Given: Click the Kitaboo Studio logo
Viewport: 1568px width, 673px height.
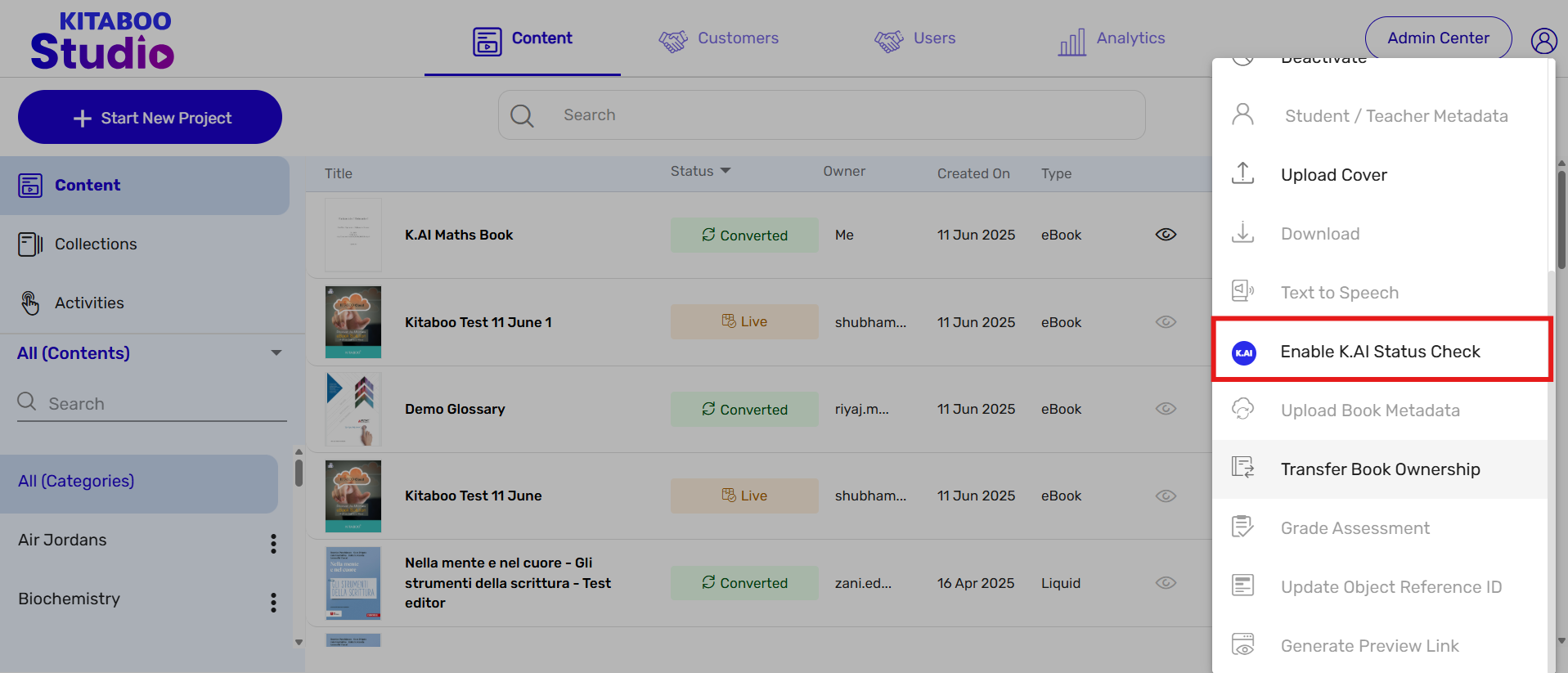Looking at the screenshot, I should tap(102, 40).
